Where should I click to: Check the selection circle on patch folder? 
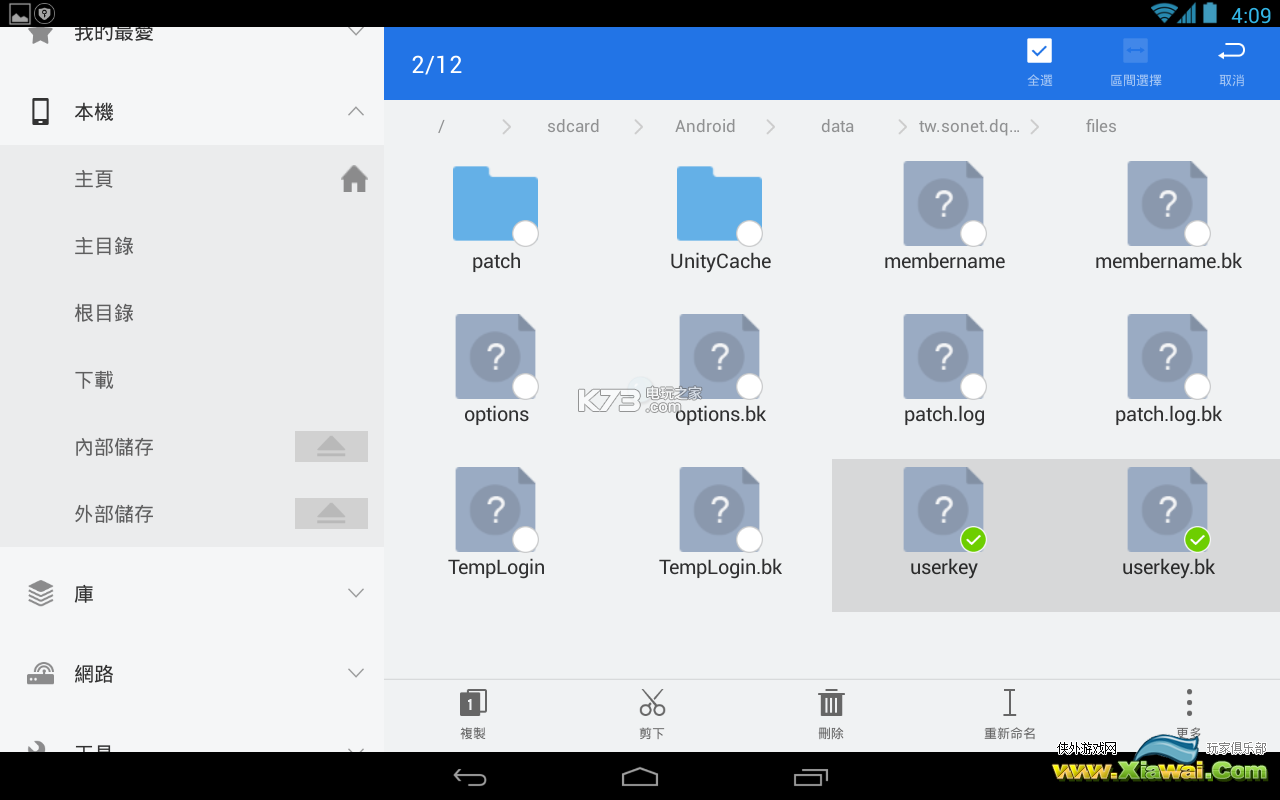(525, 234)
